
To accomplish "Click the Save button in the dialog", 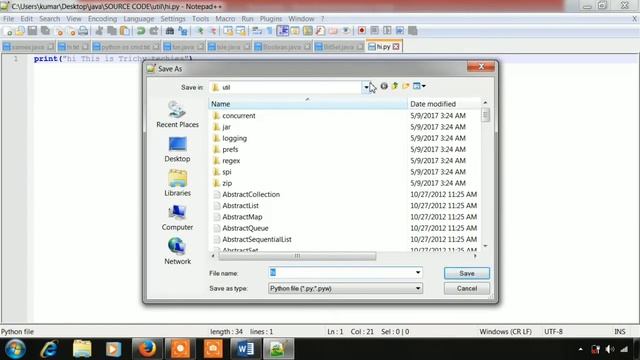I will point(467,273).
